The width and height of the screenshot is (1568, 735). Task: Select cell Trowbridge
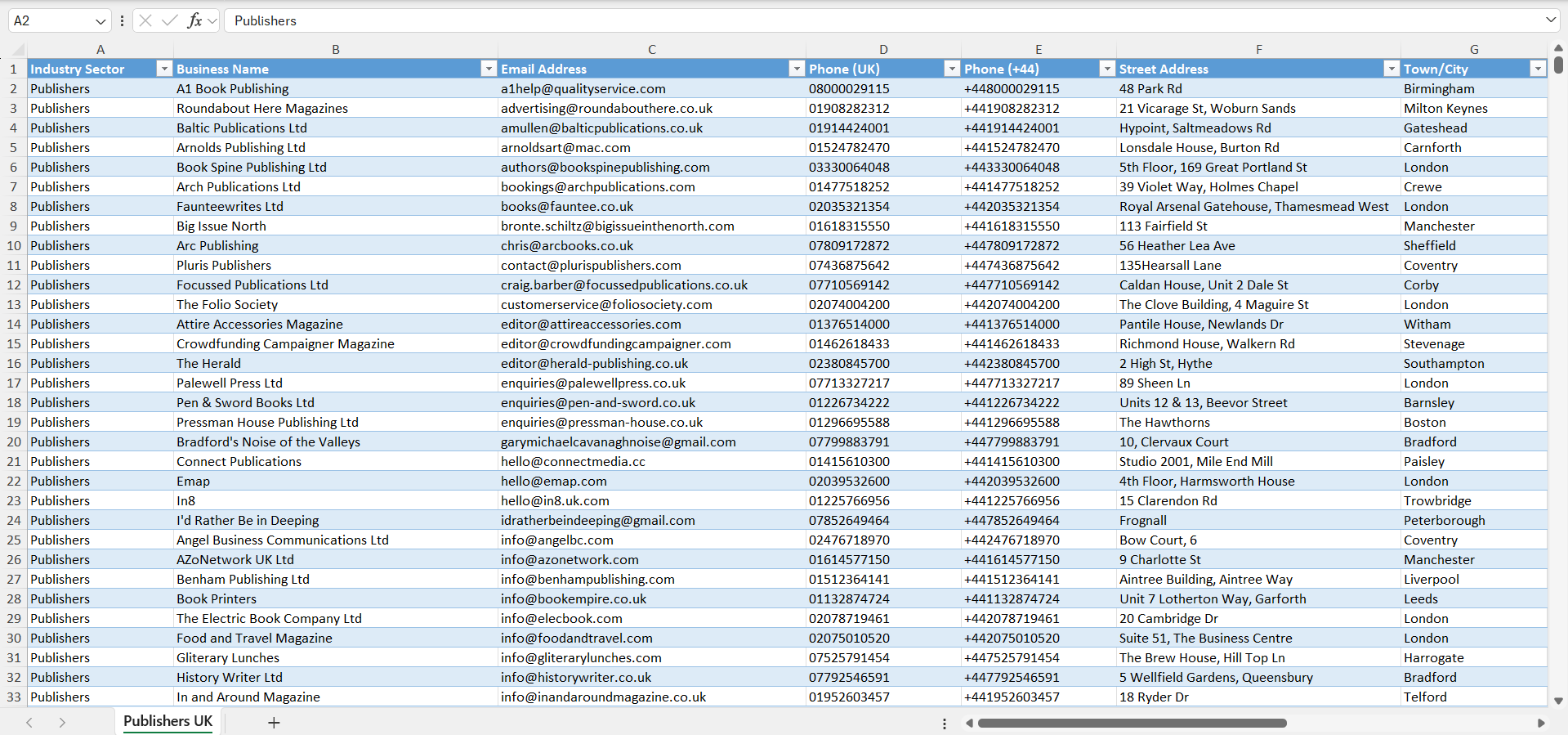point(1474,500)
